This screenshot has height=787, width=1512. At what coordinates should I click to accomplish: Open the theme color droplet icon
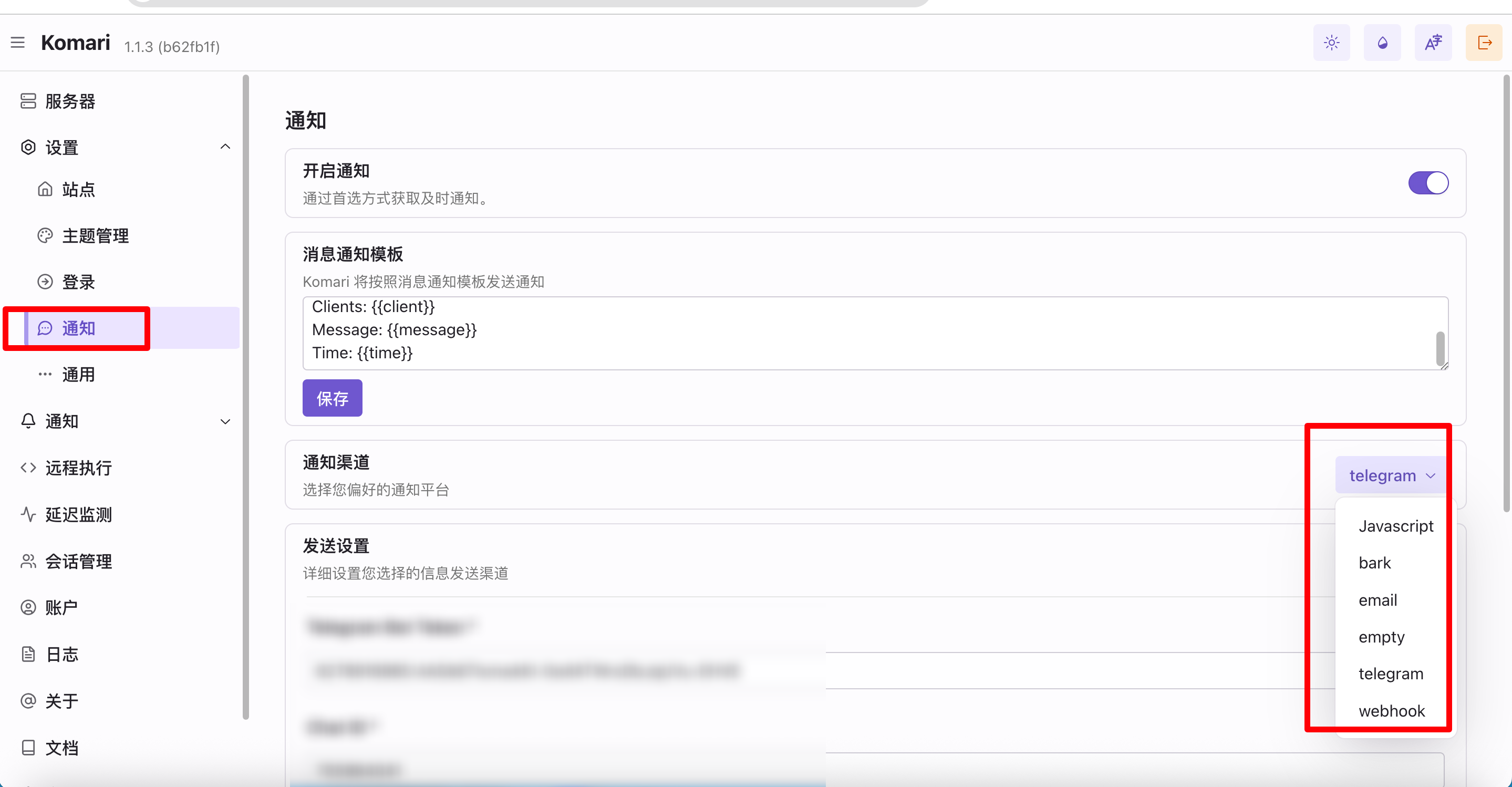[x=1382, y=42]
